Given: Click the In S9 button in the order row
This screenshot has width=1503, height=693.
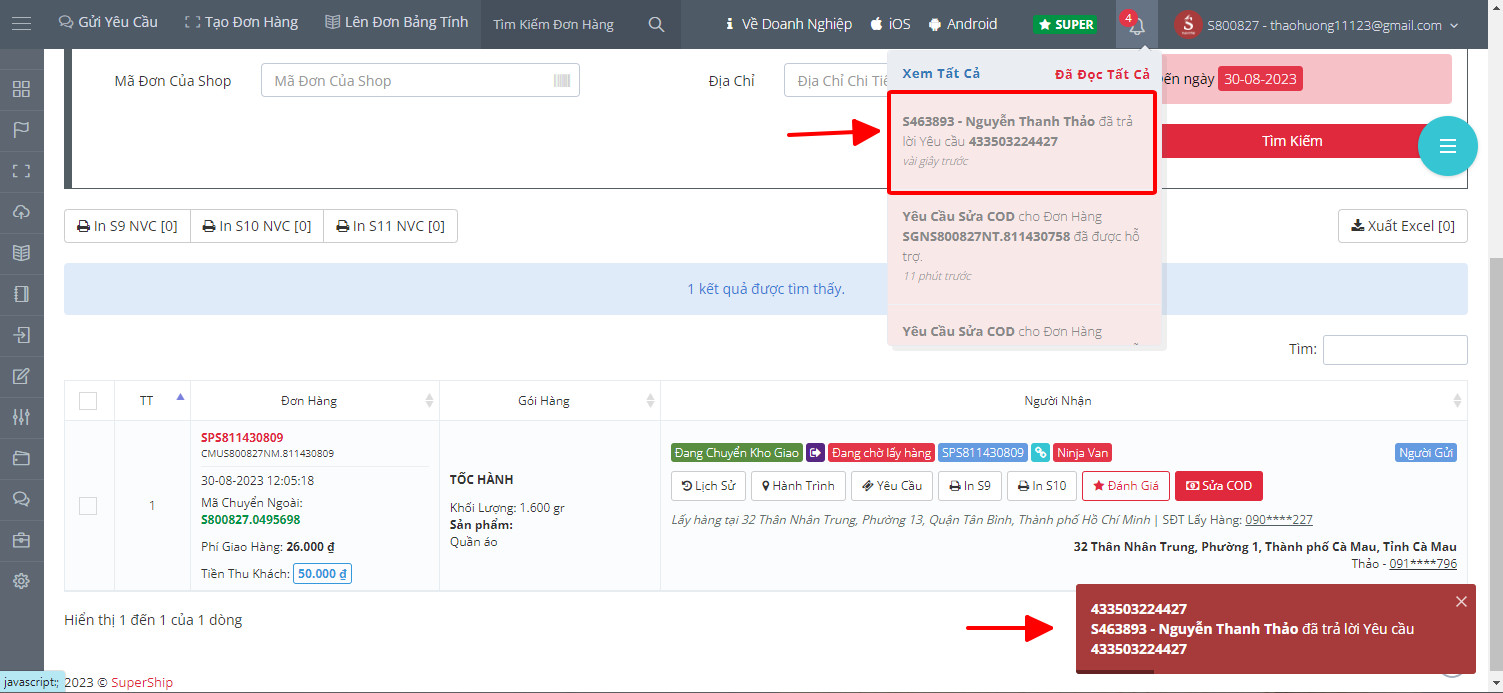Looking at the screenshot, I should pyautogui.click(x=969, y=486).
